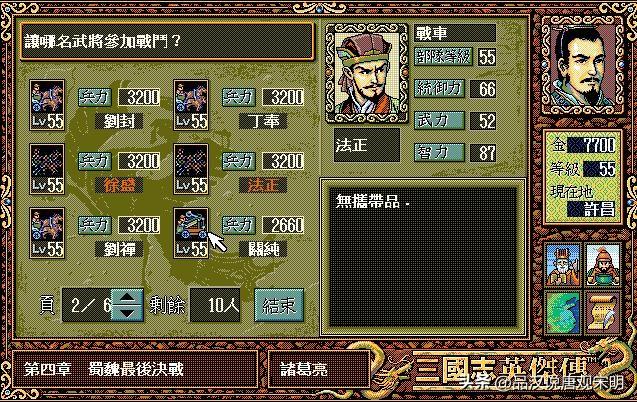Pick 關純's war chariot unit icon
The width and height of the screenshot is (637, 402).
[x=191, y=233]
